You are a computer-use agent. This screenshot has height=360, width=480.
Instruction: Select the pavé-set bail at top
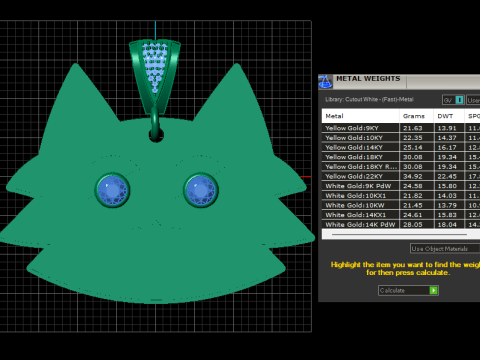(155, 77)
